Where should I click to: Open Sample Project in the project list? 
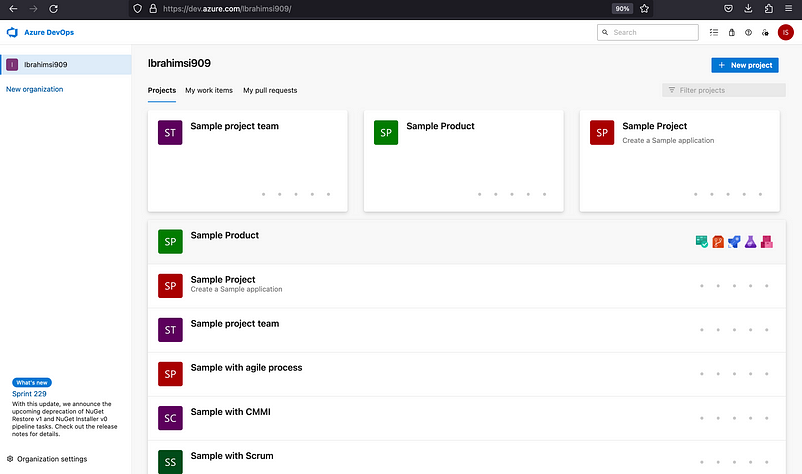tap(222, 279)
